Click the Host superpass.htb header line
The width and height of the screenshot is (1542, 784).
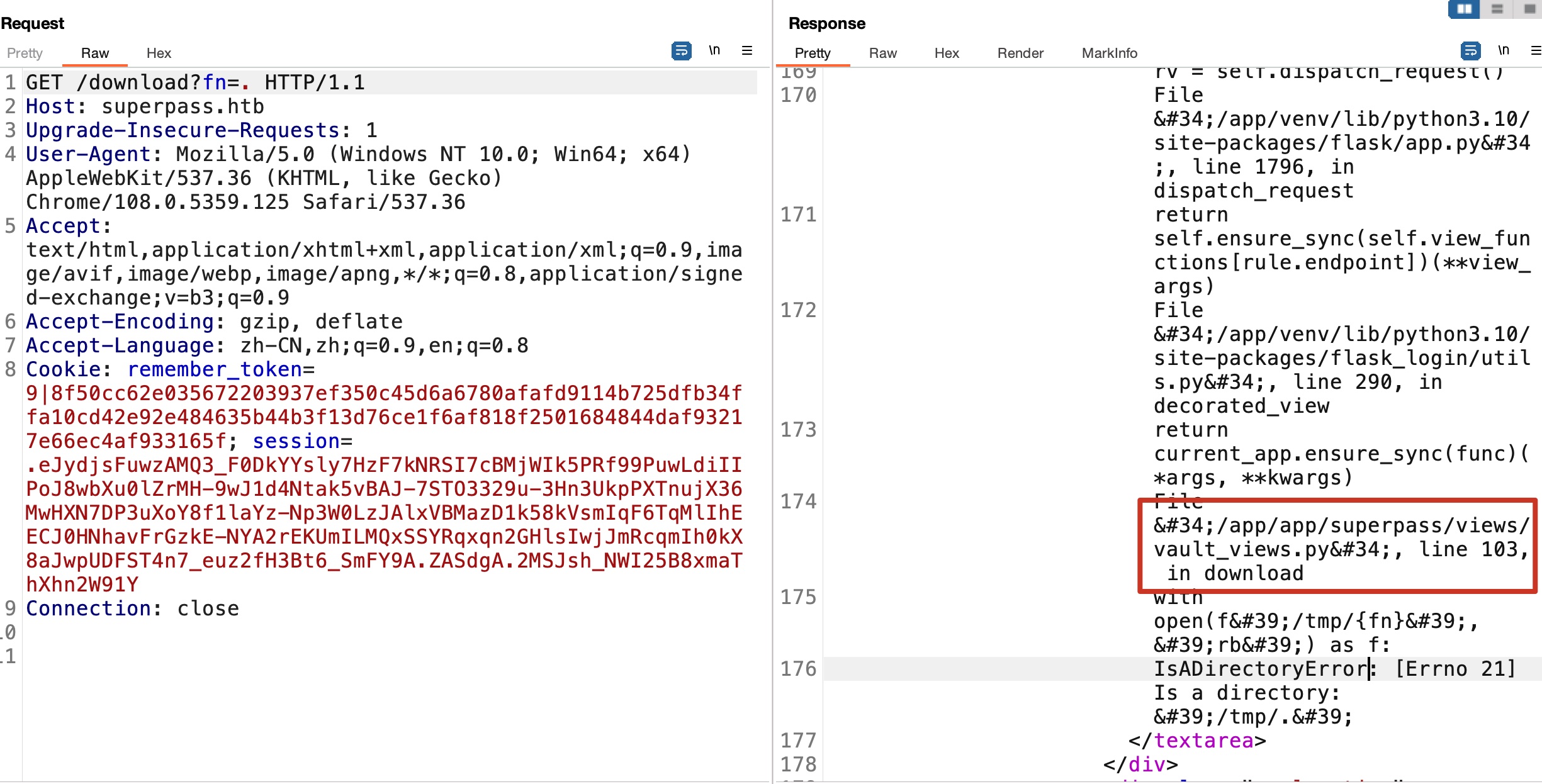(x=145, y=106)
